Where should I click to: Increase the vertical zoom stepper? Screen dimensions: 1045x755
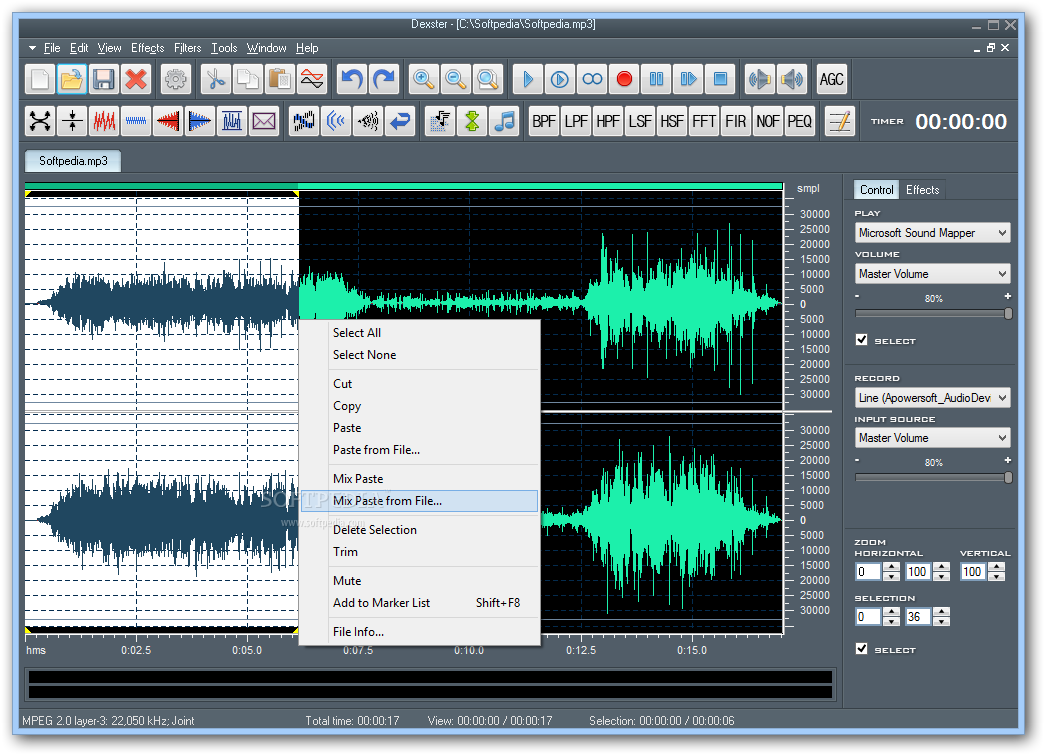[x=996, y=567]
